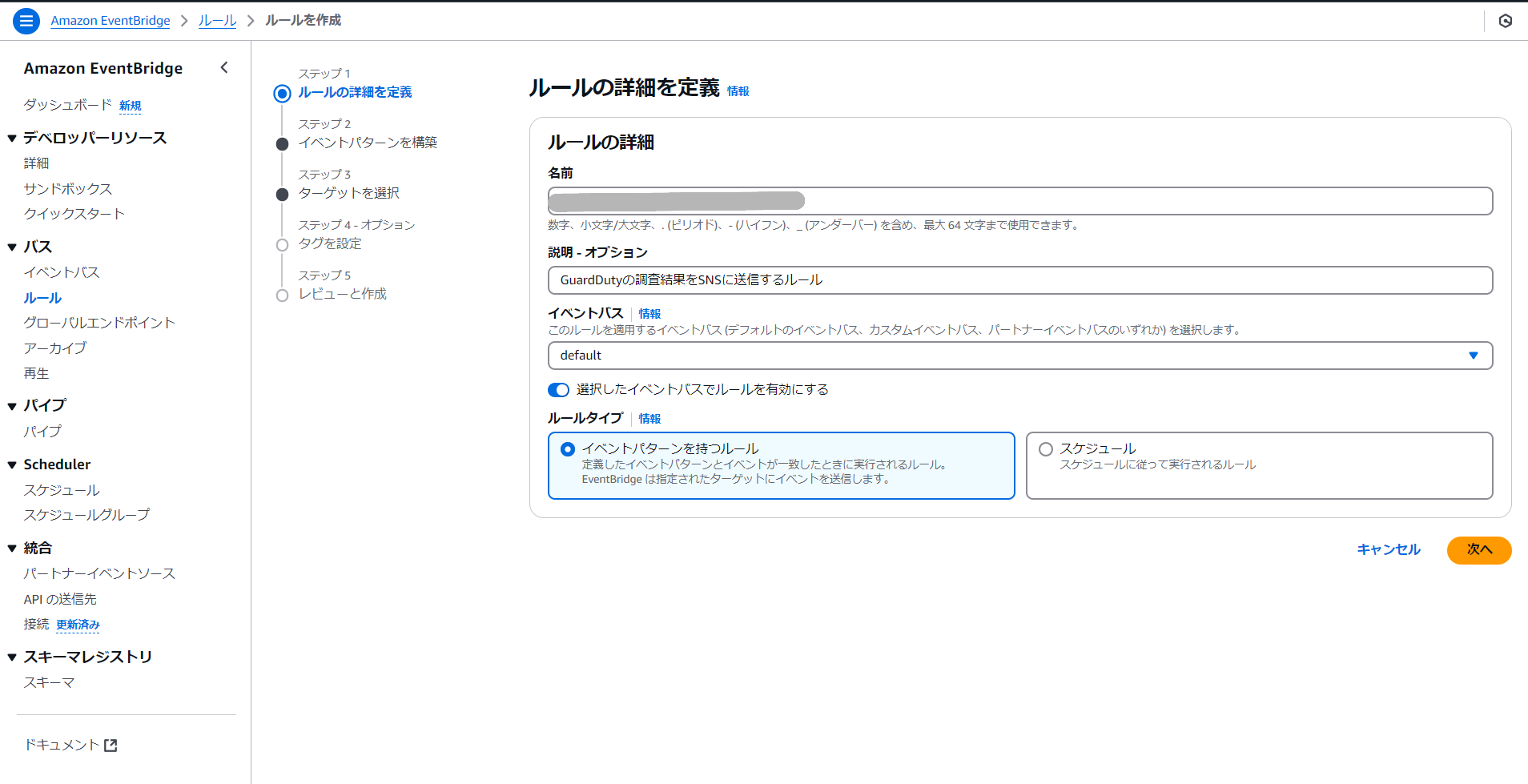This screenshot has width=1528, height=784.
Task: Select スケジュール rule type radio option
Action: 1046,449
